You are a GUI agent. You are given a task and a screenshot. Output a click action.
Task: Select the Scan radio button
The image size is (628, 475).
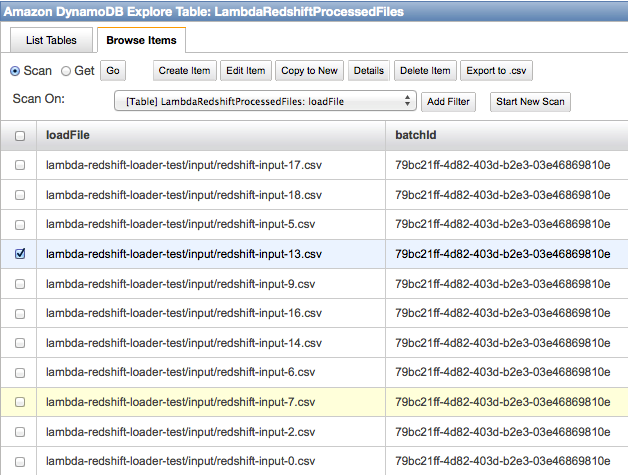coord(15,71)
